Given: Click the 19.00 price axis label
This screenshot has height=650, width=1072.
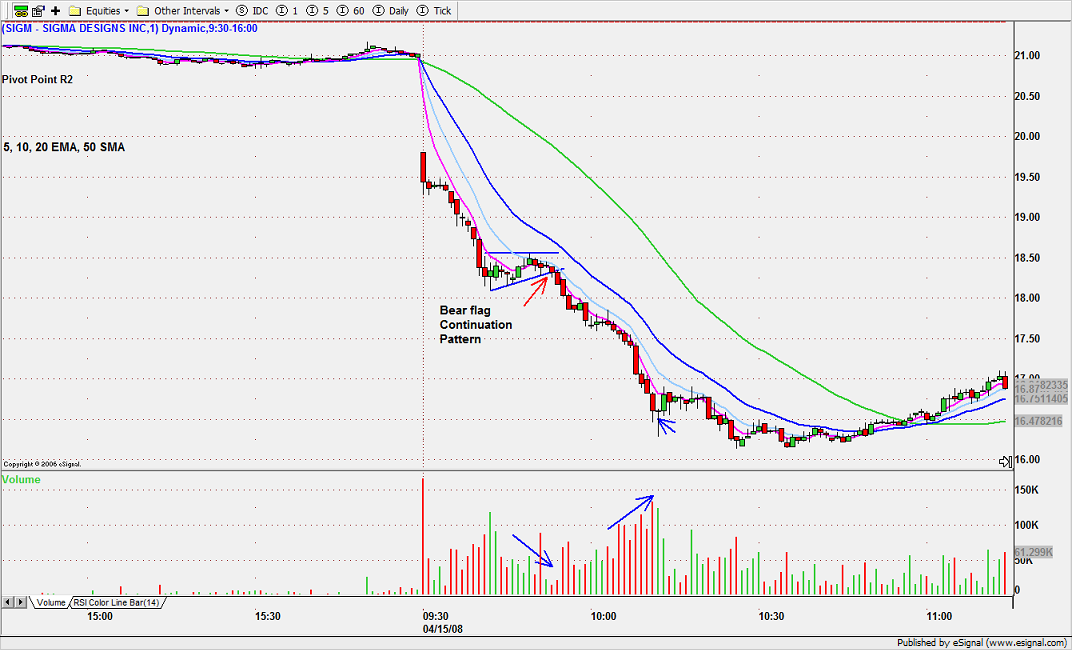Looking at the screenshot, I should coord(1027,217).
